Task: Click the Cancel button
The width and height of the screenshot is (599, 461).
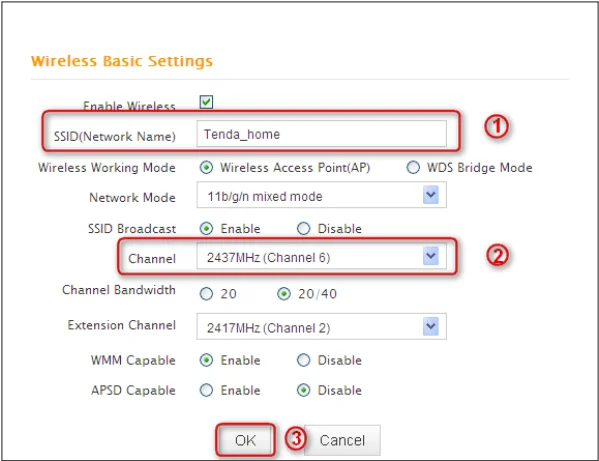Action: (x=342, y=440)
